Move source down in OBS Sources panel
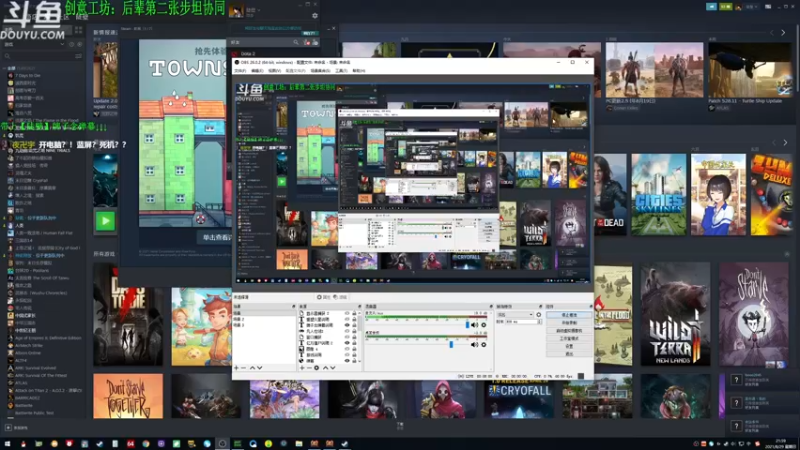 click(333, 367)
